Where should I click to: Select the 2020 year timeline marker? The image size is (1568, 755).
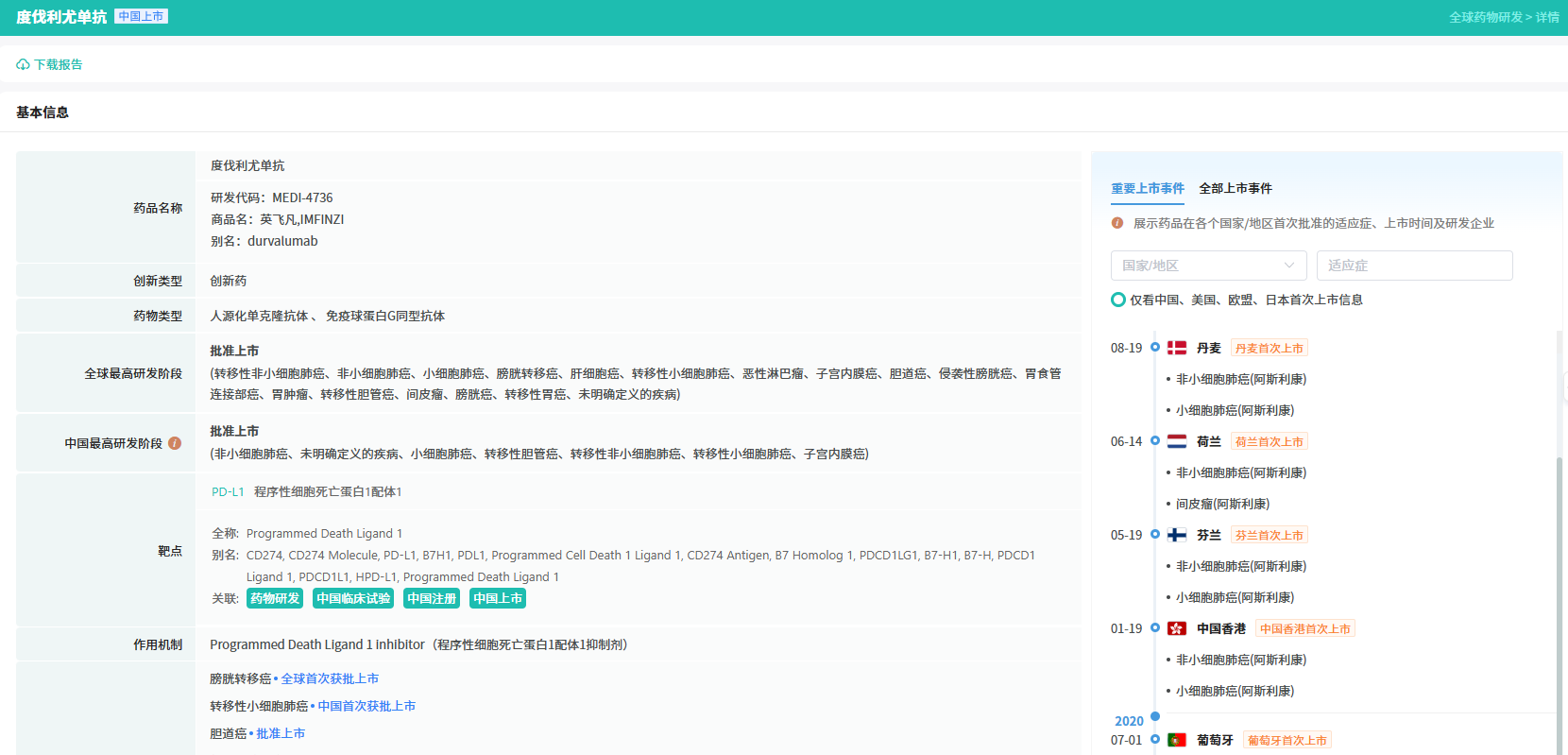(x=1154, y=716)
